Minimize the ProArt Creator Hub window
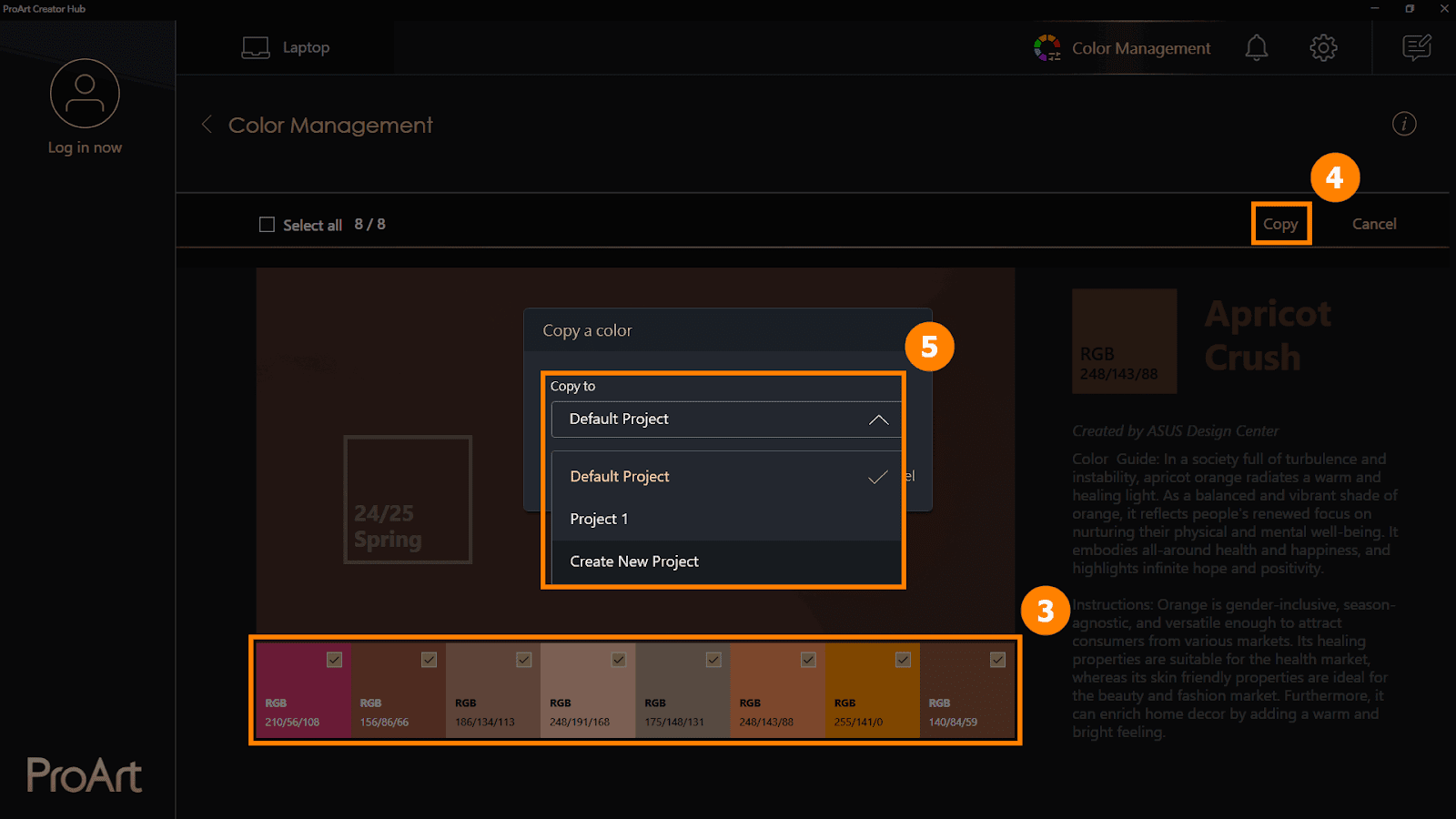The image size is (1456, 819). 1375,8
